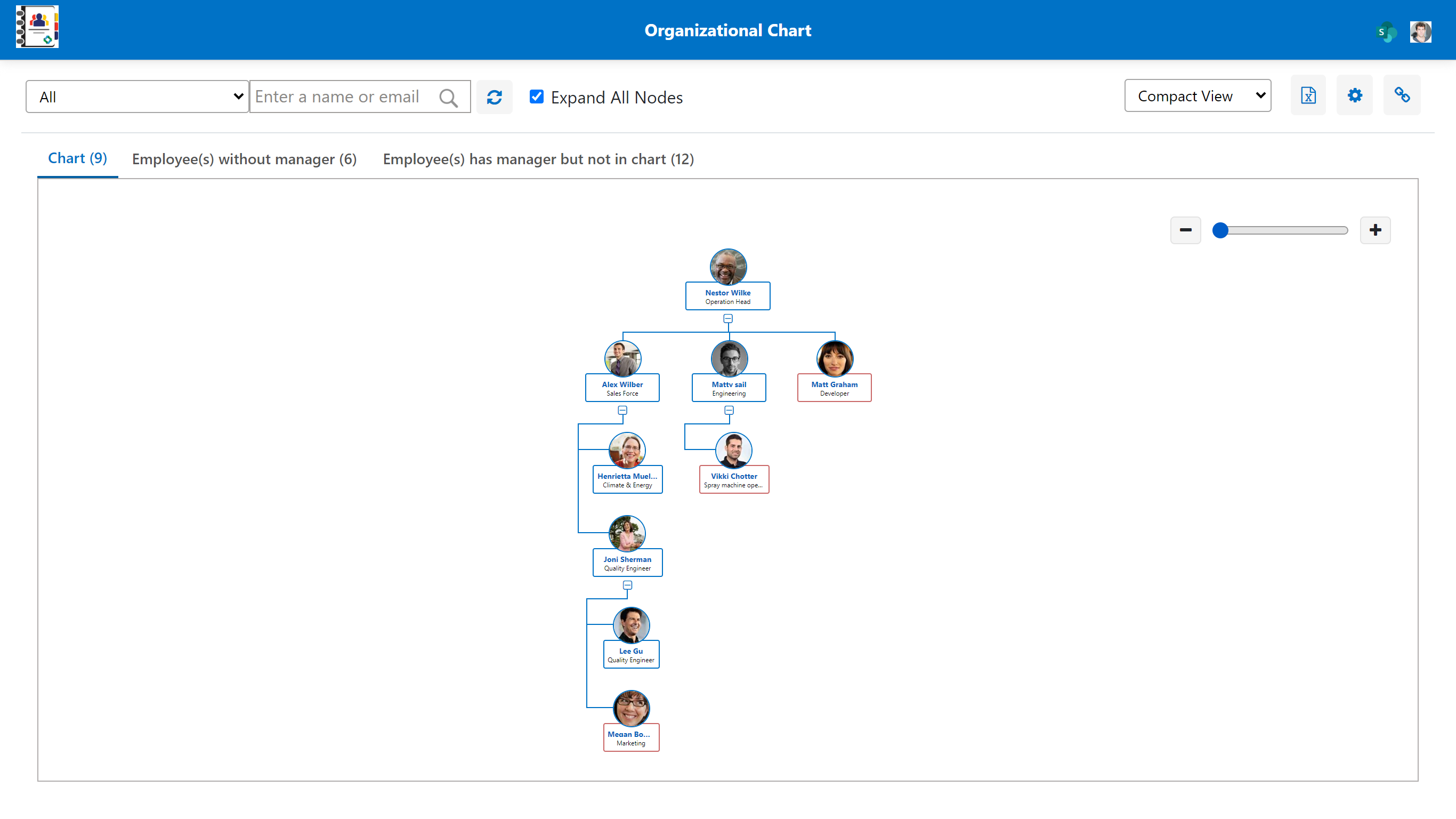
Task: Collapse Nestor Wilke's subordinates node
Action: (728, 318)
